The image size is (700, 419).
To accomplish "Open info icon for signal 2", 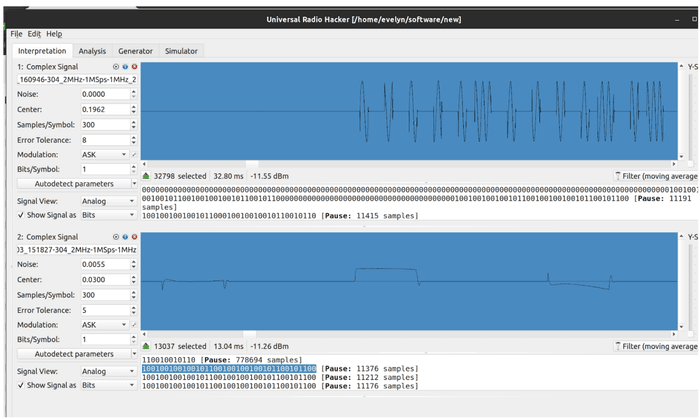I will point(125,238).
